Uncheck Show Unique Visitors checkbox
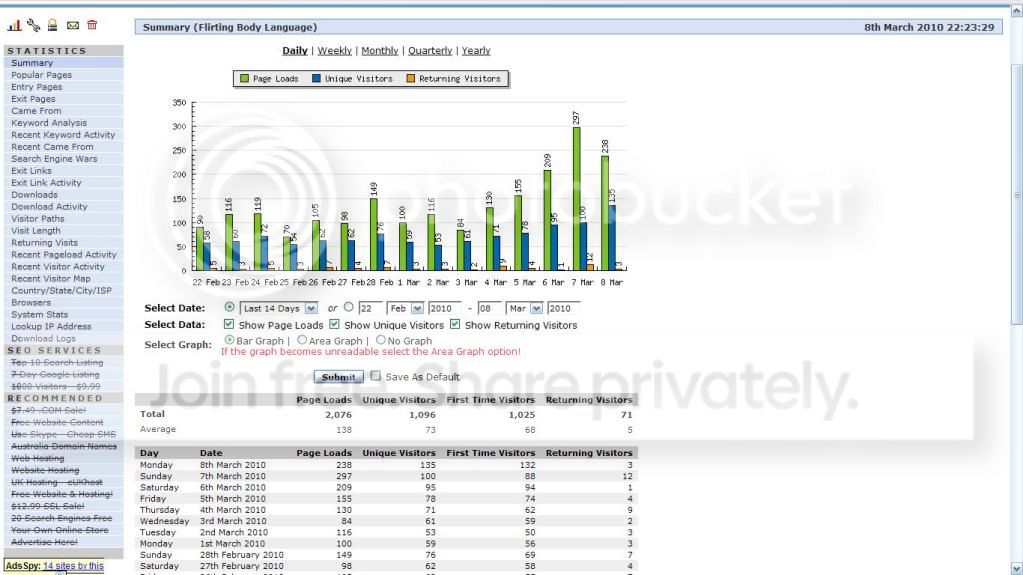 pos(334,324)
